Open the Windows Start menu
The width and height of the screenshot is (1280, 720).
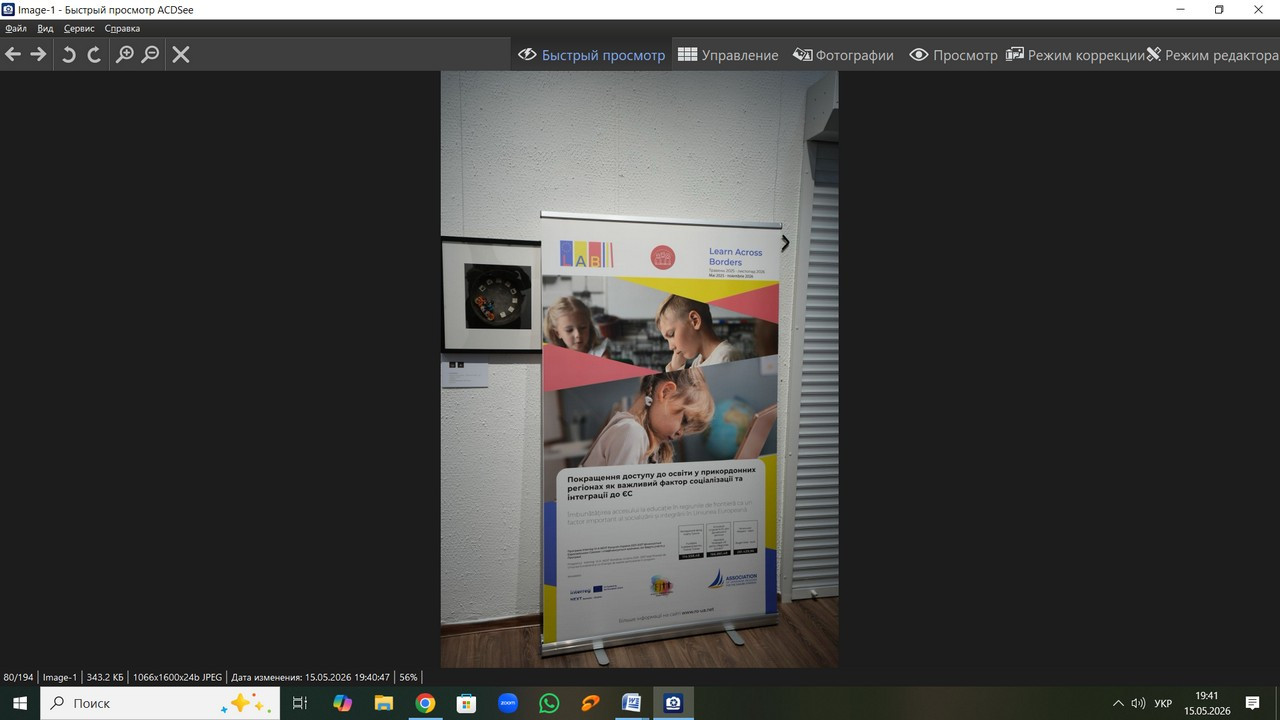point(20,703)
